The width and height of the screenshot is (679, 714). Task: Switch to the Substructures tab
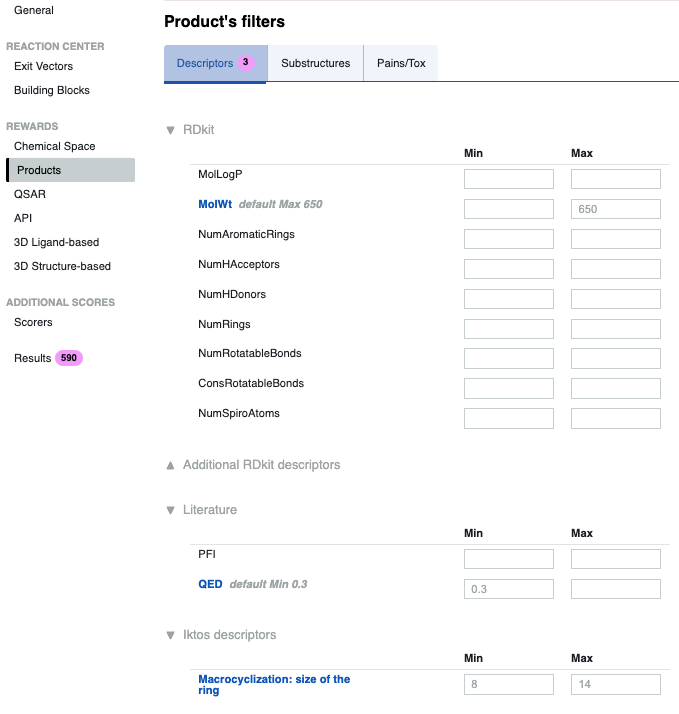click(315, 63)
